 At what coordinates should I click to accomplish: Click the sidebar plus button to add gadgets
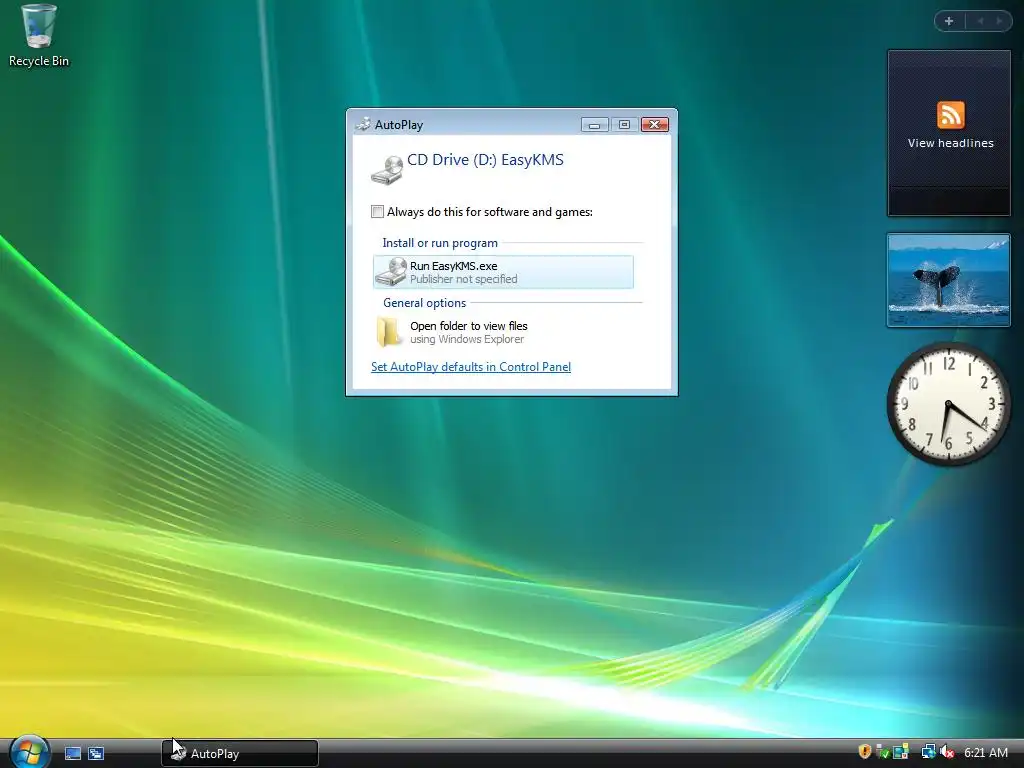point(949,21)
